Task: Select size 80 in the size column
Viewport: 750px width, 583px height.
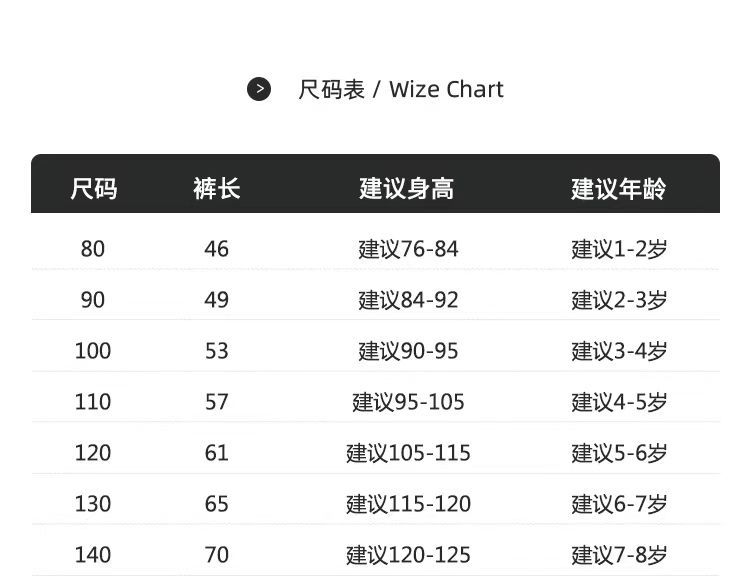Action: [x=93, y=249]
